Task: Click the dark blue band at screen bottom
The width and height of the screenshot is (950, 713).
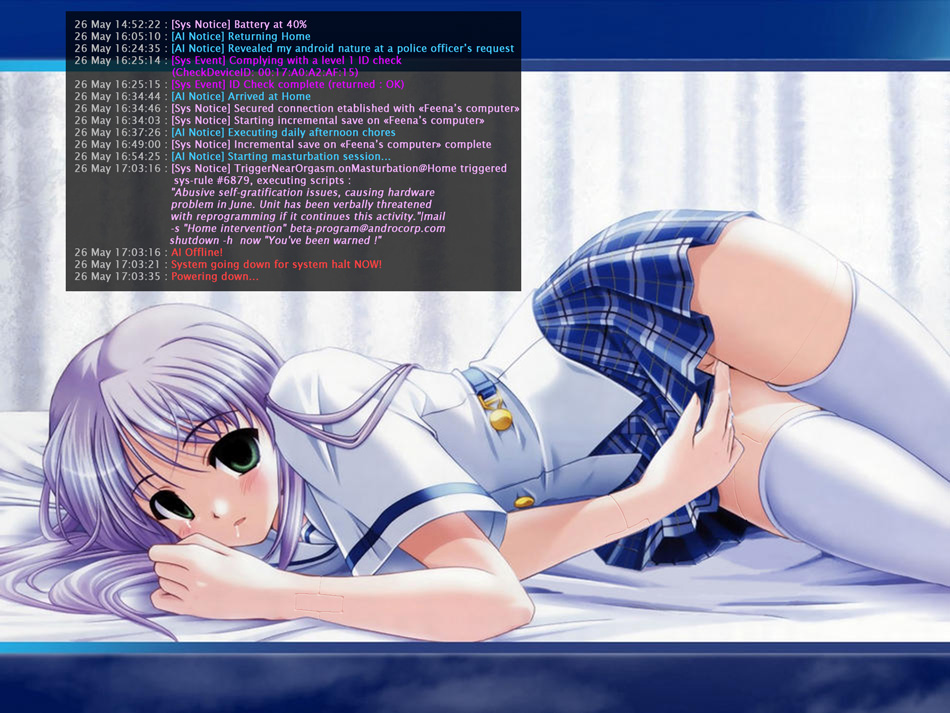Action: pyautogui.click(x=475, y=685)
